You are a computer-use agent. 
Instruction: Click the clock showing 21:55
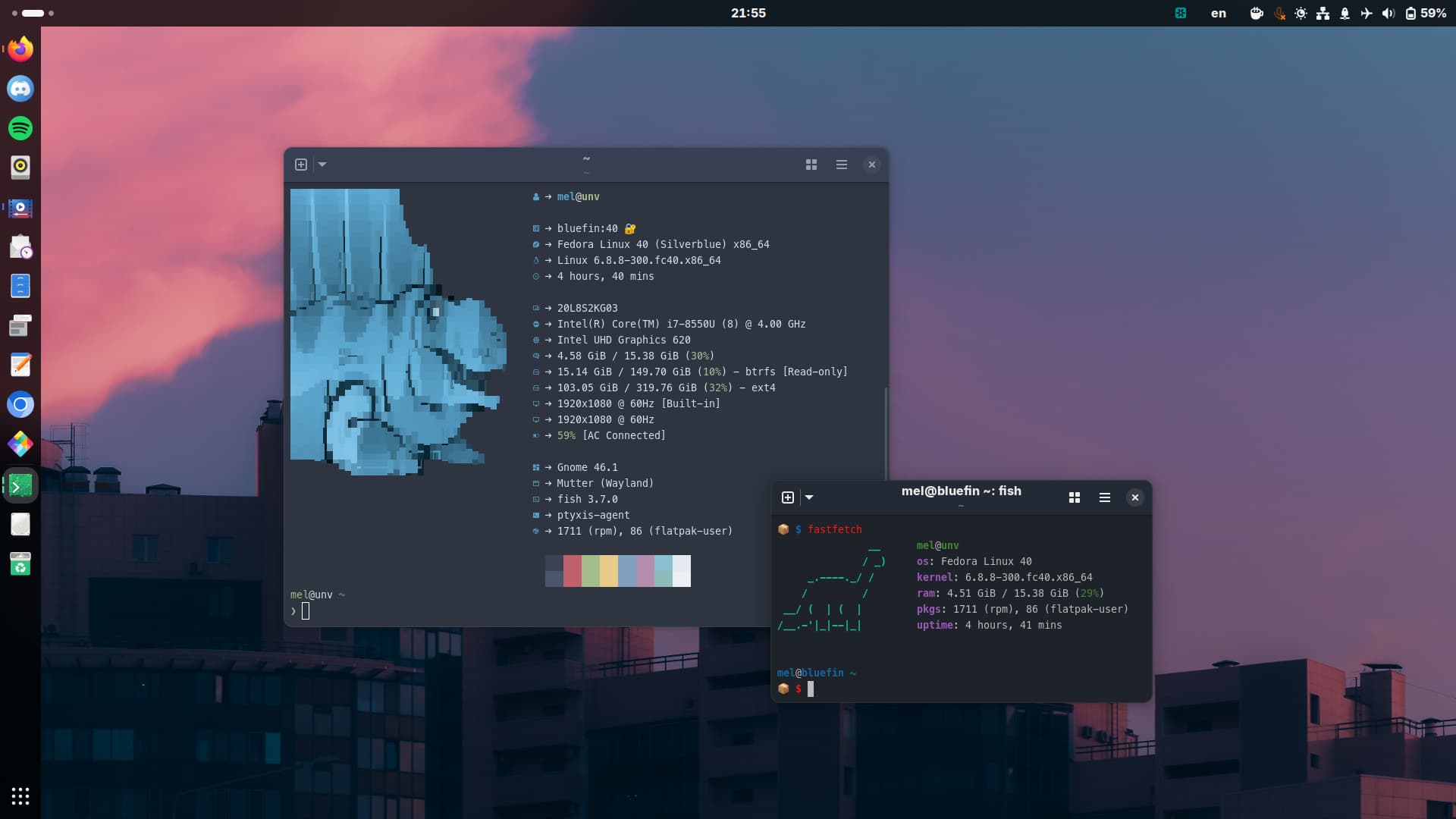[x=748, y=13]
